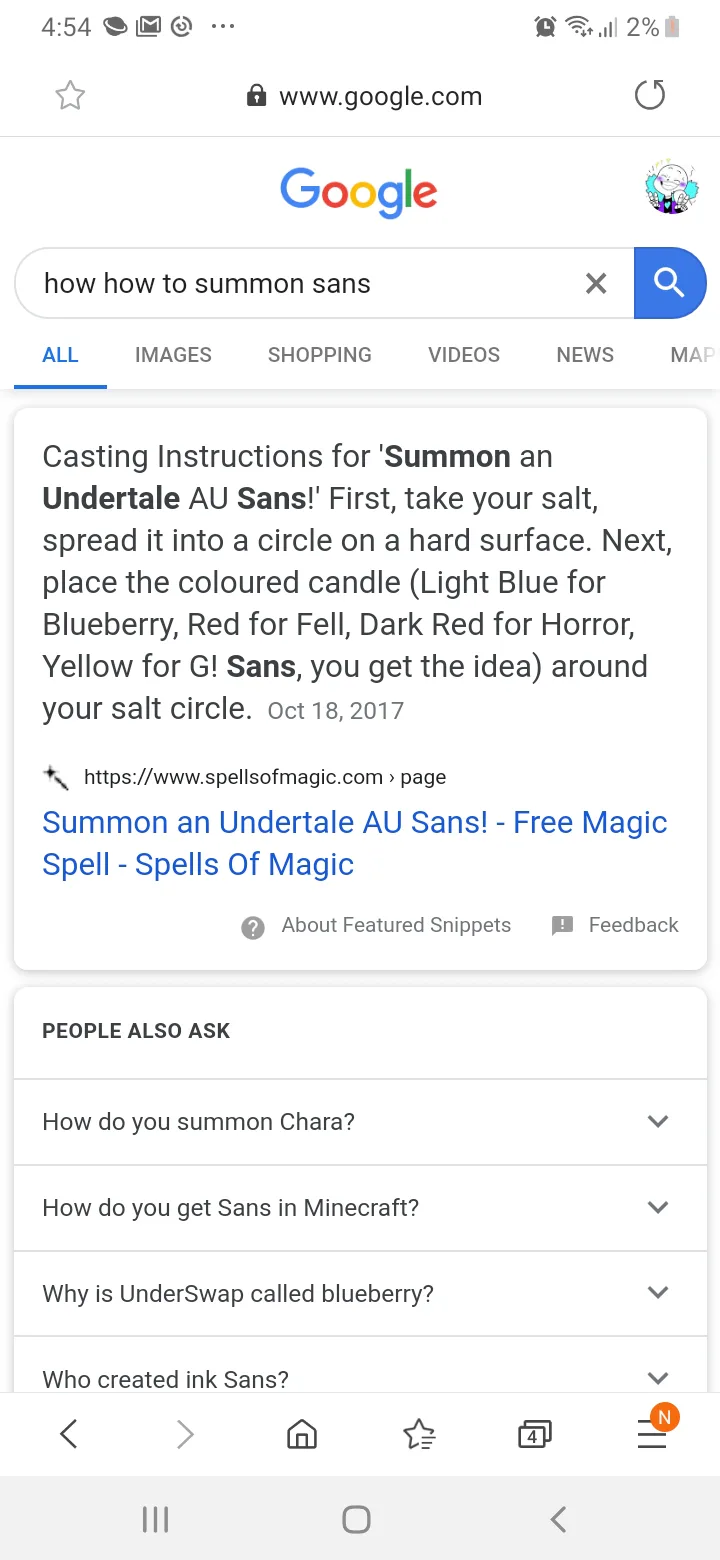Tap the bookmark star in address bar
720x1560 pixels.
click(x=70, y=96)
